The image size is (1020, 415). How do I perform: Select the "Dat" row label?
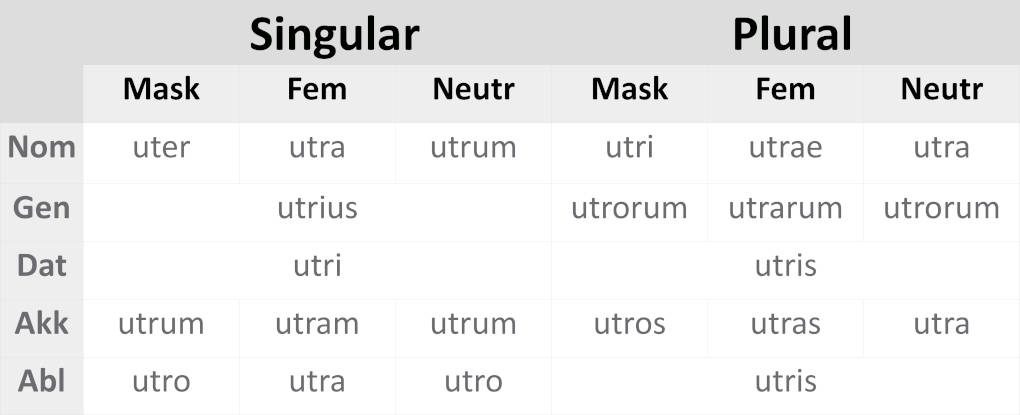tap(42, 266)
